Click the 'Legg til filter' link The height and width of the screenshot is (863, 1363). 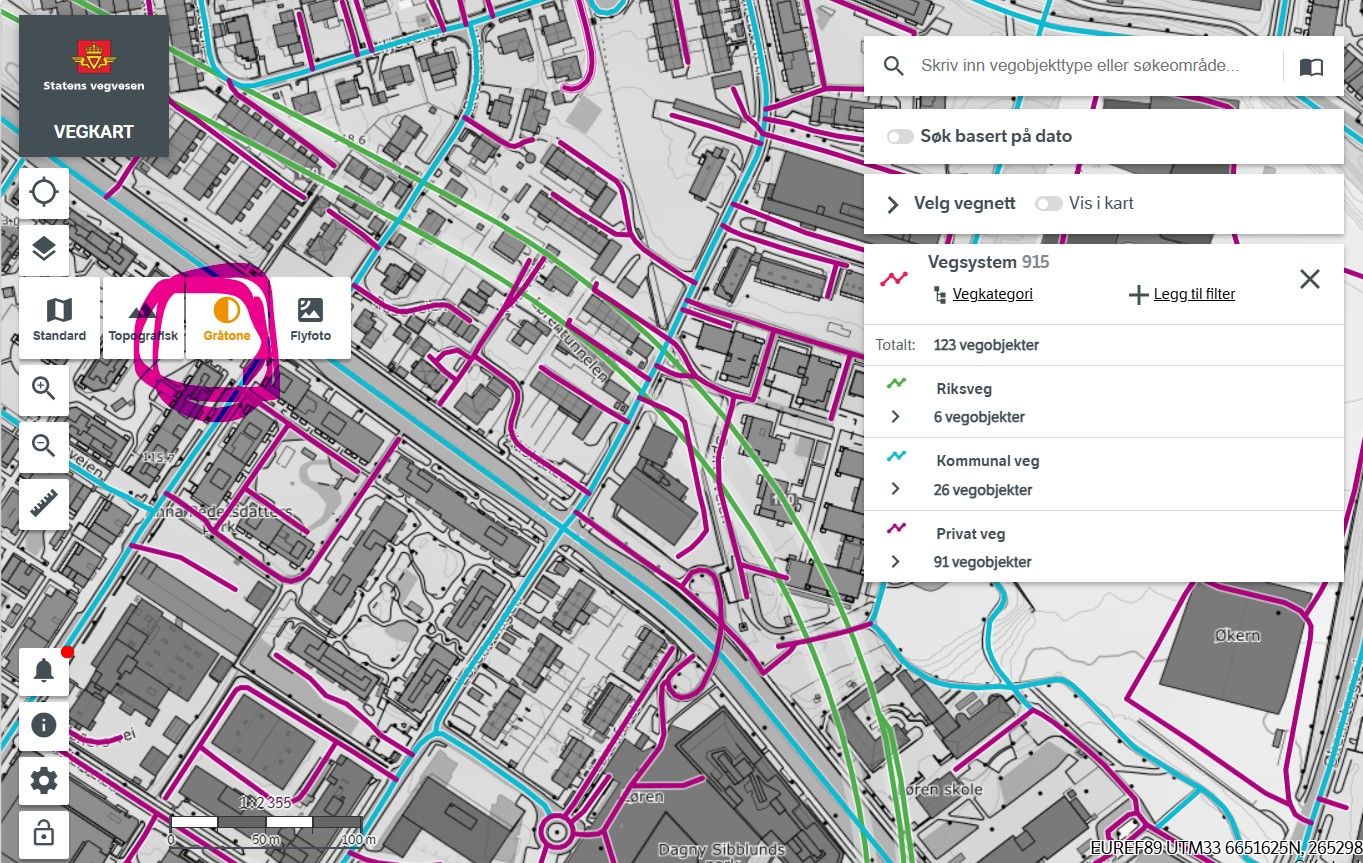[x=1182, y=294]
